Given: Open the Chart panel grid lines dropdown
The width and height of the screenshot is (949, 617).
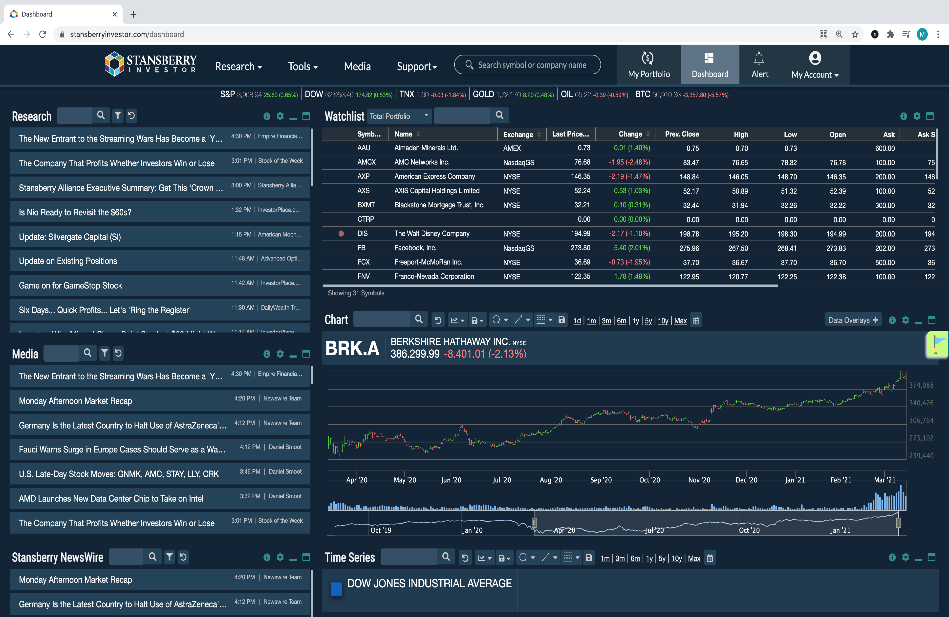Looking at the screenshot, I should (x=544, y=320).
